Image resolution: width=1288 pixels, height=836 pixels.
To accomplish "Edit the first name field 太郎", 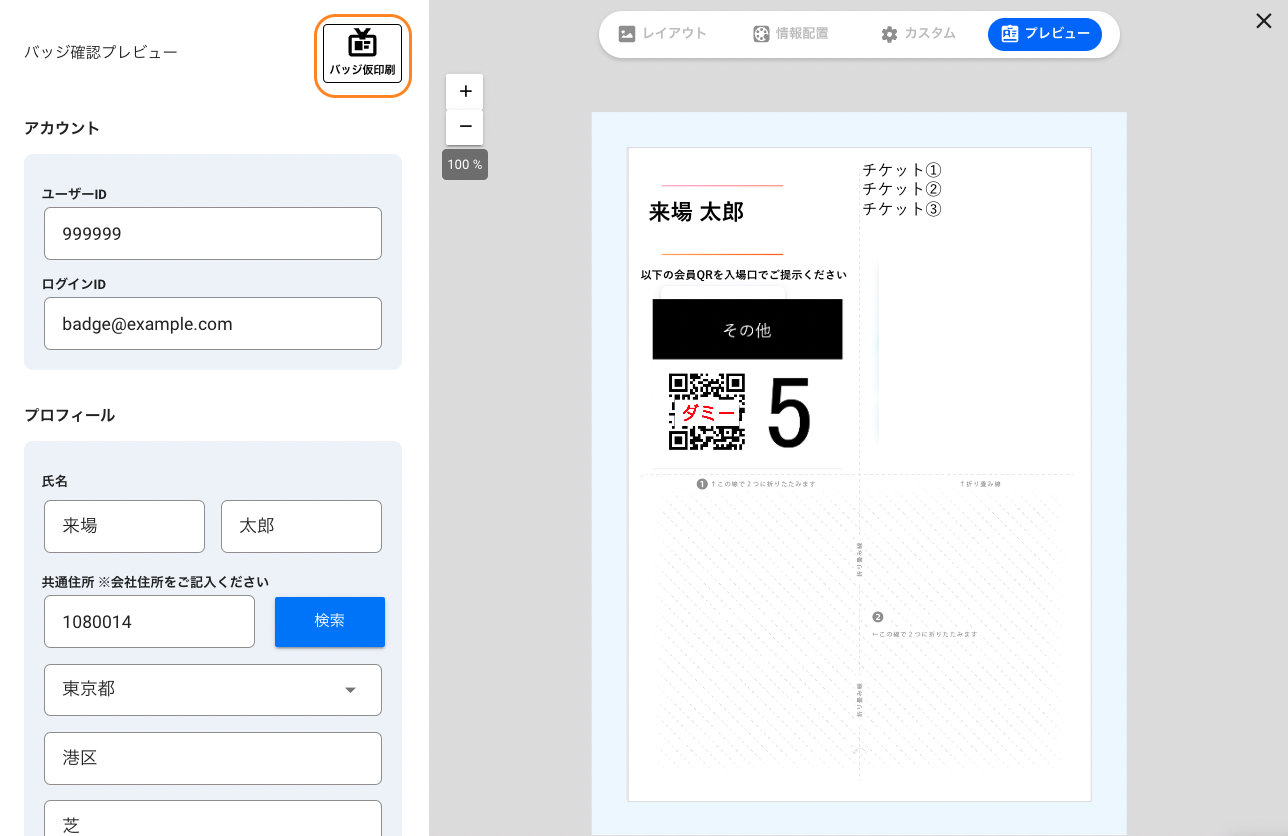I will [301, 526].
